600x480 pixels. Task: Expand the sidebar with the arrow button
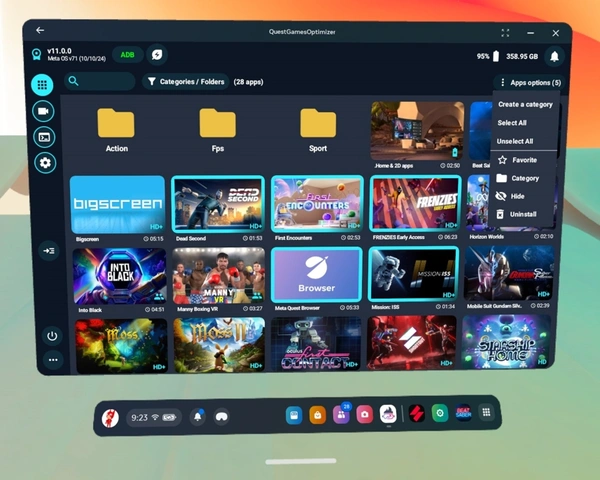click(x=47, y=250)
